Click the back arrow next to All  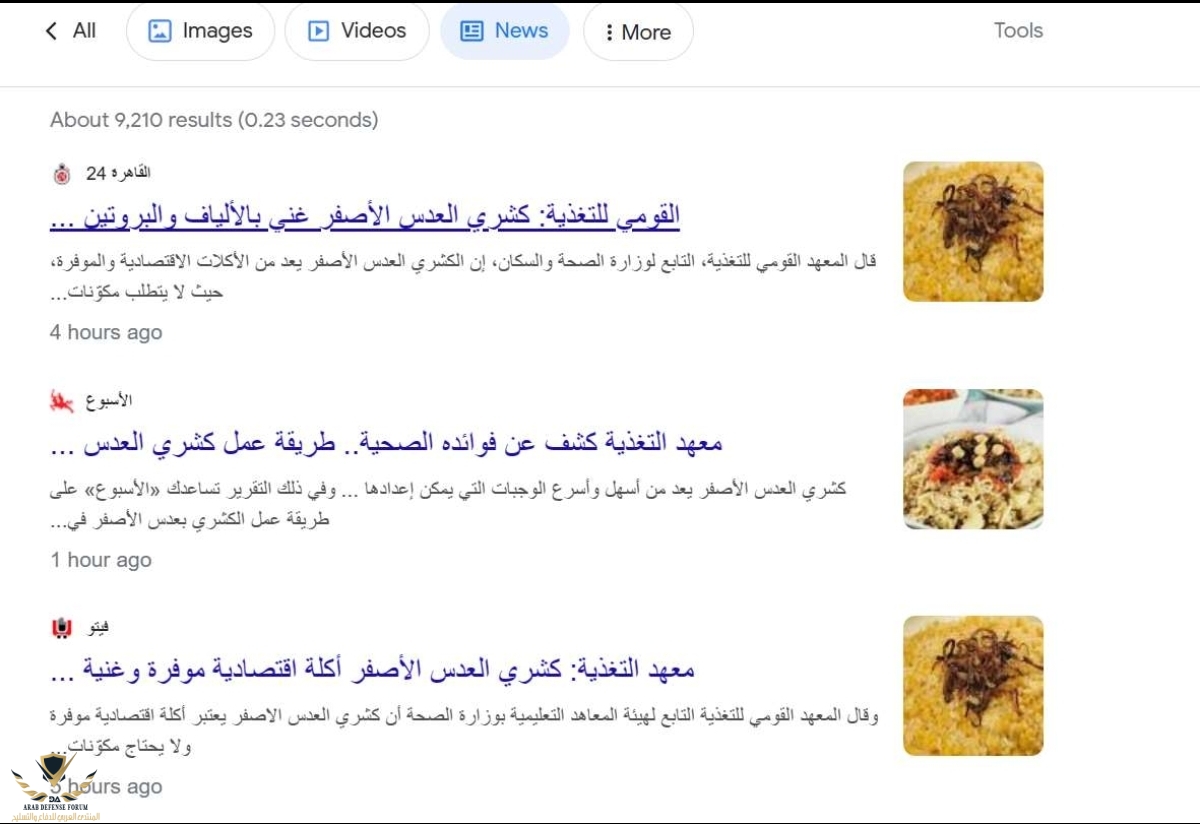(x=51, y=31)
